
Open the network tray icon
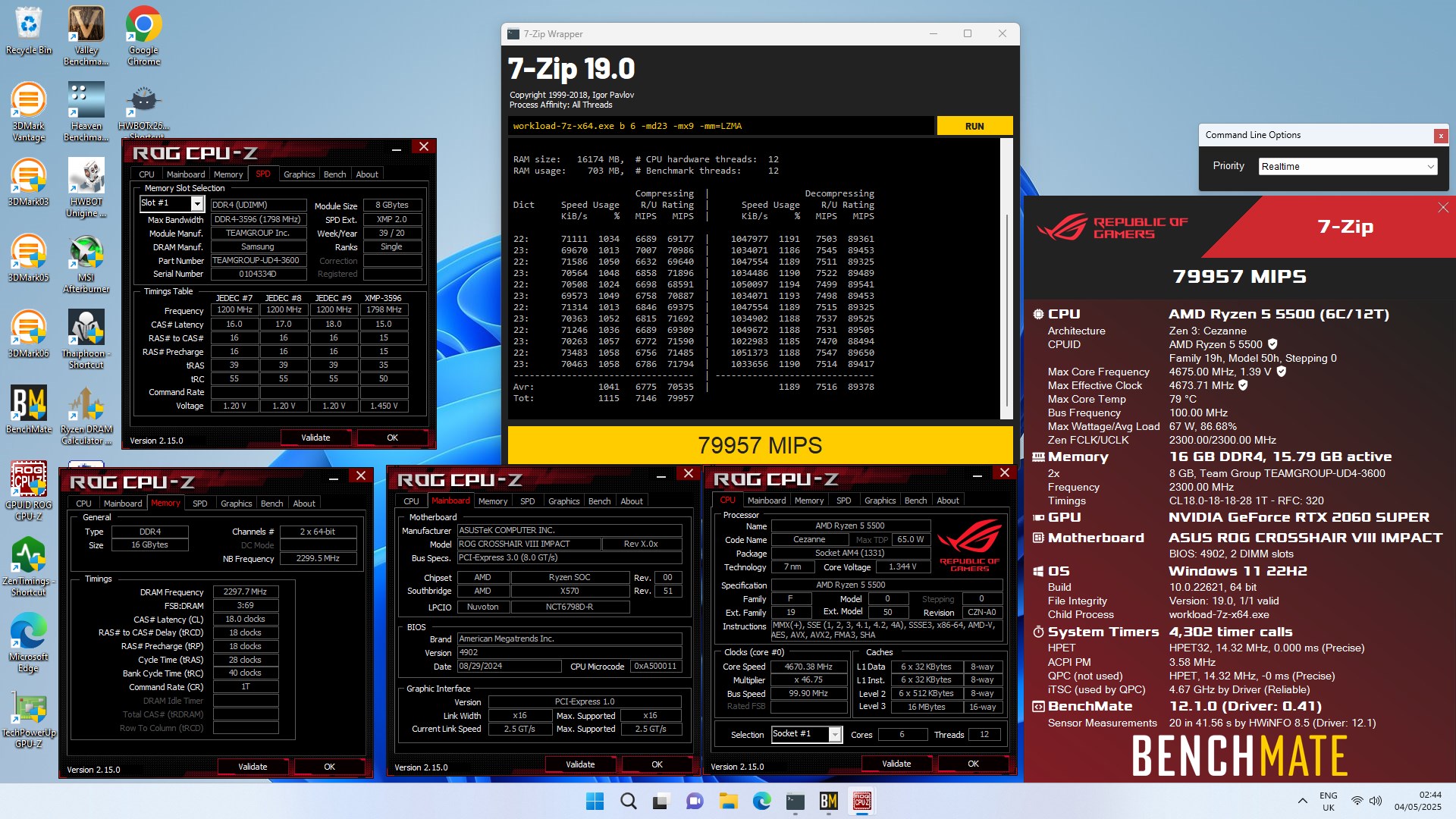1357,801
